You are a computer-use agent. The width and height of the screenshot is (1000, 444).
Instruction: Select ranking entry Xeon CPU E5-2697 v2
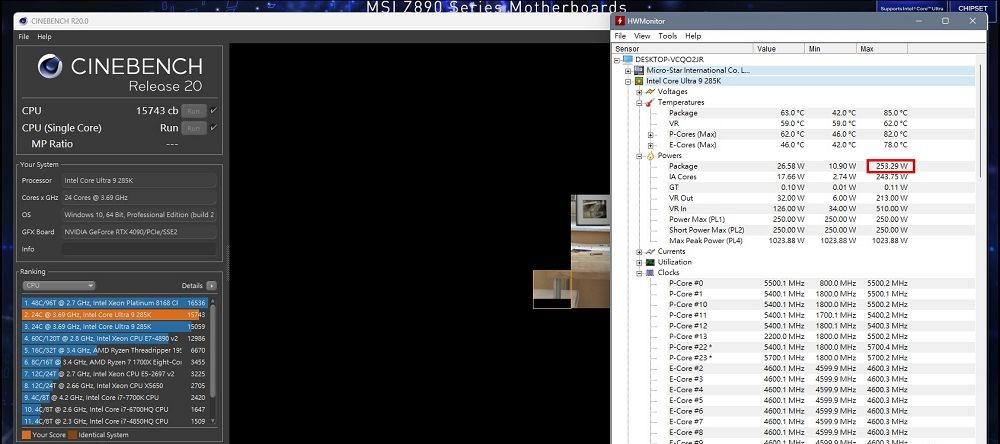click(x=114, y=374)
